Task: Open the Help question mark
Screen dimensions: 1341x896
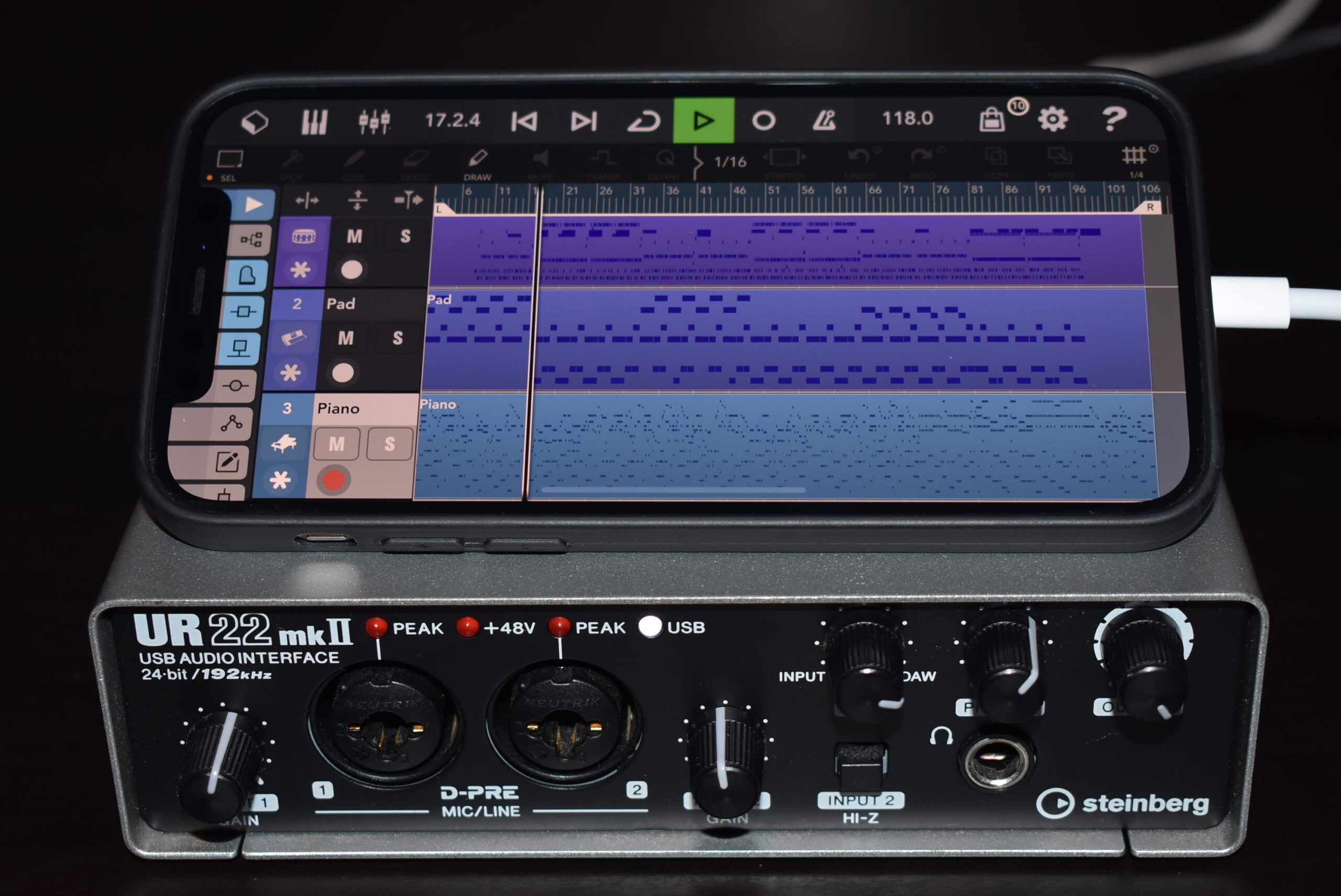Action: pyautogui.click(x=1114, y=119)
